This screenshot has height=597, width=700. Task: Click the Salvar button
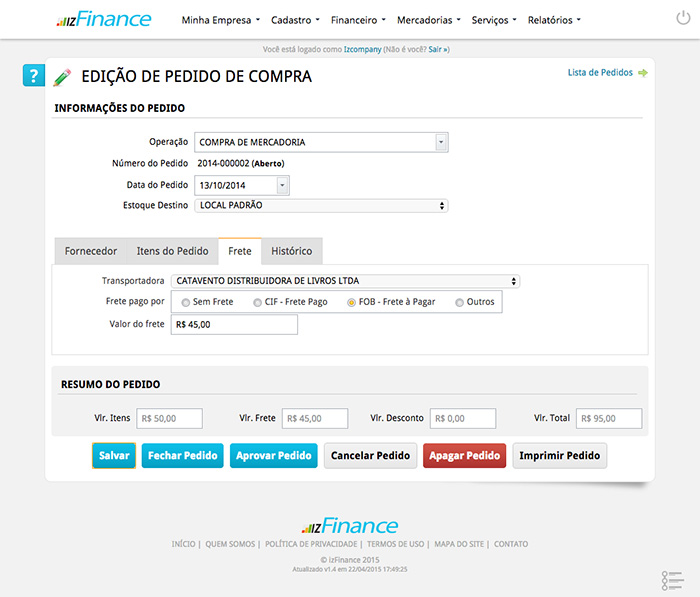[x=114, y=456]
